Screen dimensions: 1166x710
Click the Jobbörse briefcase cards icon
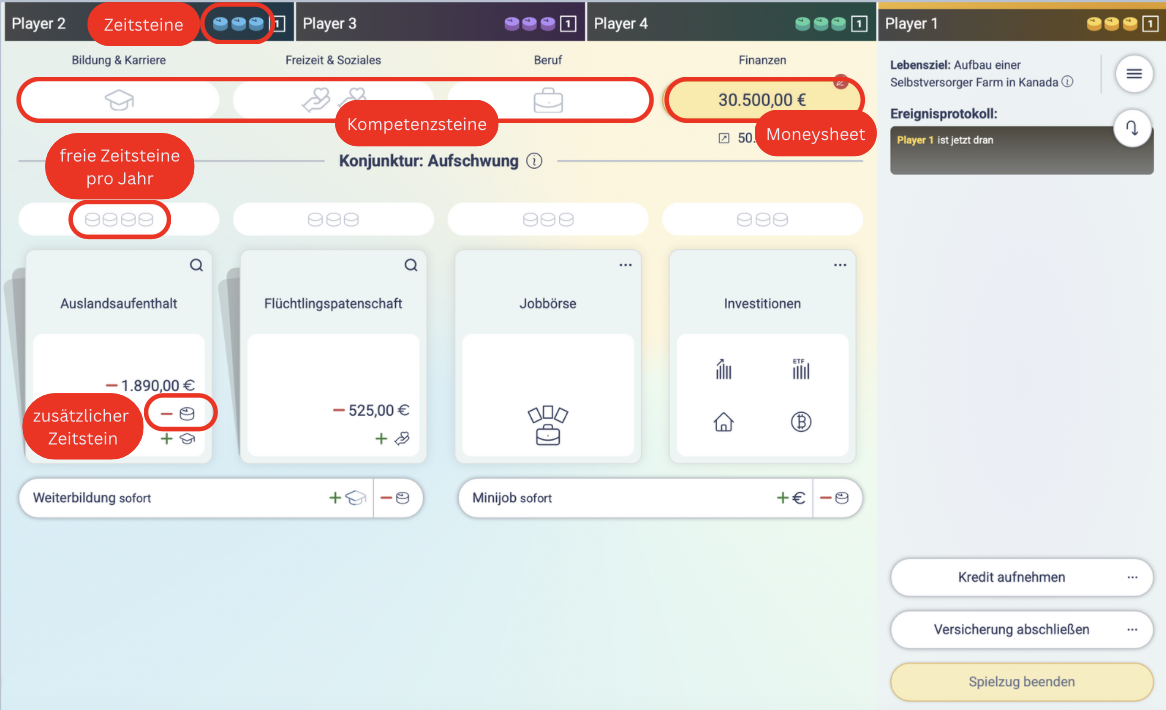[x=548, y=425]
